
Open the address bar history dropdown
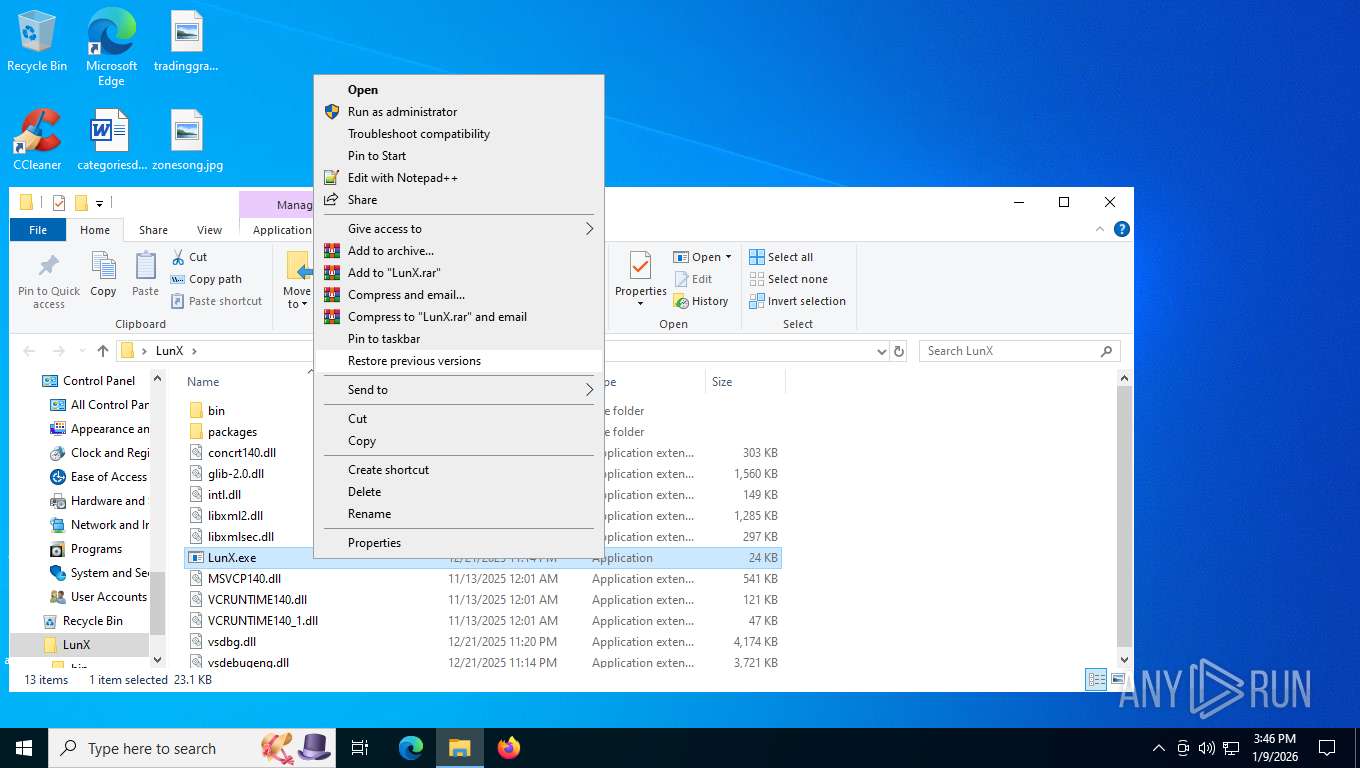coord(881,351)
